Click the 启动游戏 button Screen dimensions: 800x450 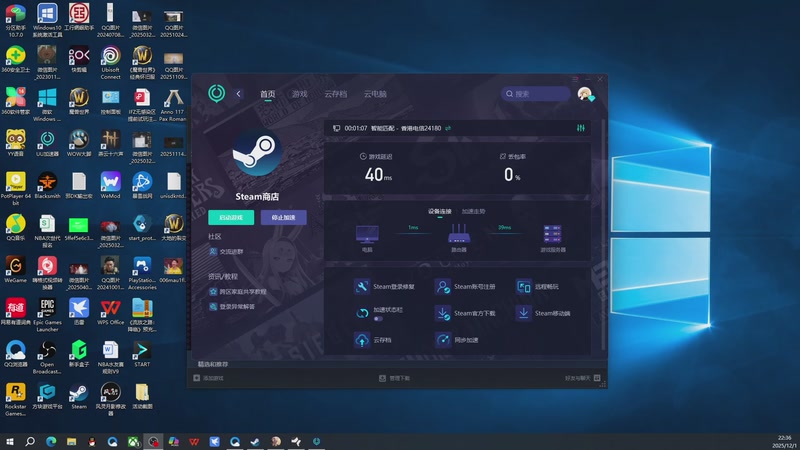point(231,217)
